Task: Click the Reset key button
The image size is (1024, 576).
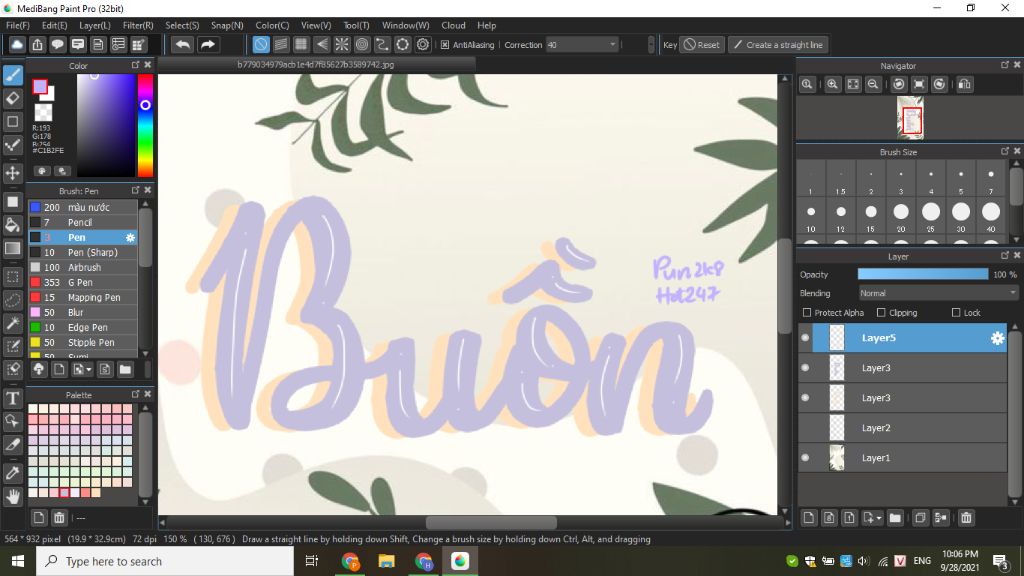Action: tap(702, 45)
